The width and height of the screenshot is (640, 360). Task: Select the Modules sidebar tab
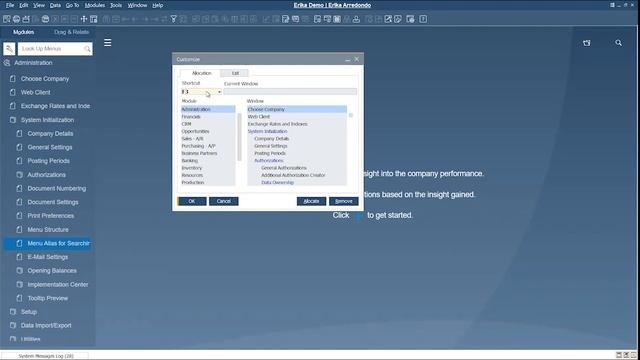(x=23, y=32)
